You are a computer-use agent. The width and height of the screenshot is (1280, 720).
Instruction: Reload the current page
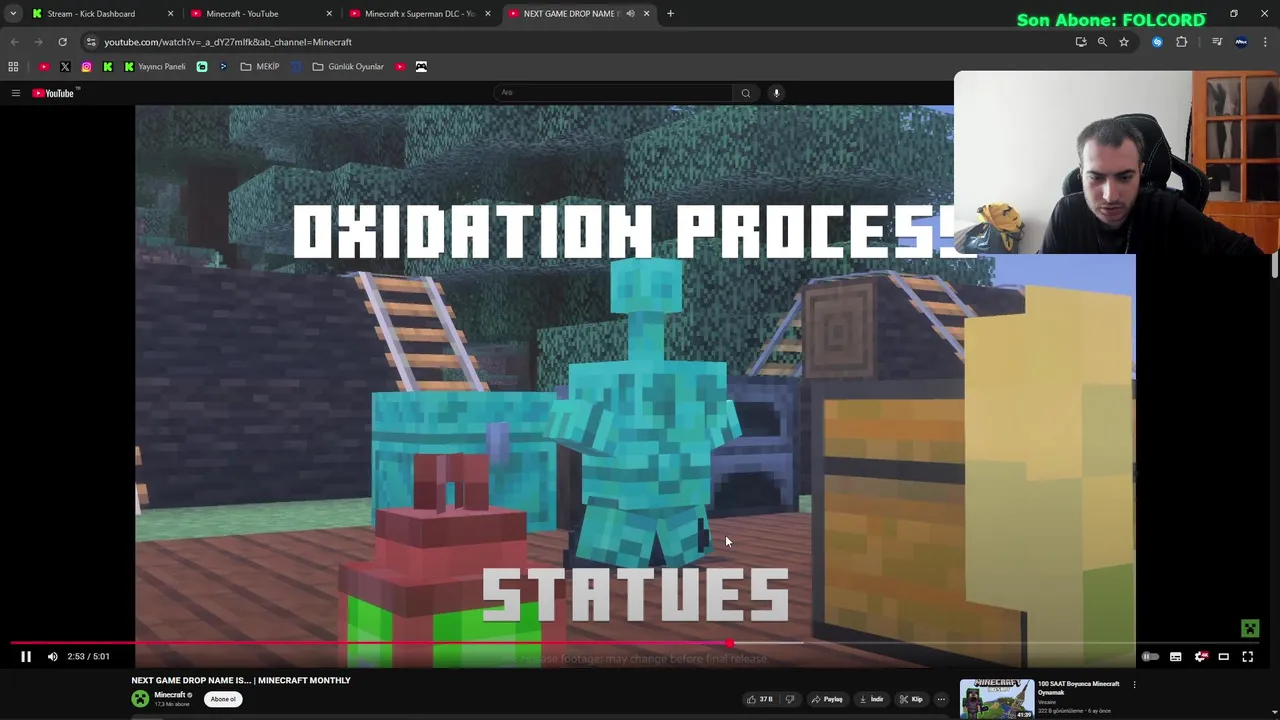pos(62,42)
